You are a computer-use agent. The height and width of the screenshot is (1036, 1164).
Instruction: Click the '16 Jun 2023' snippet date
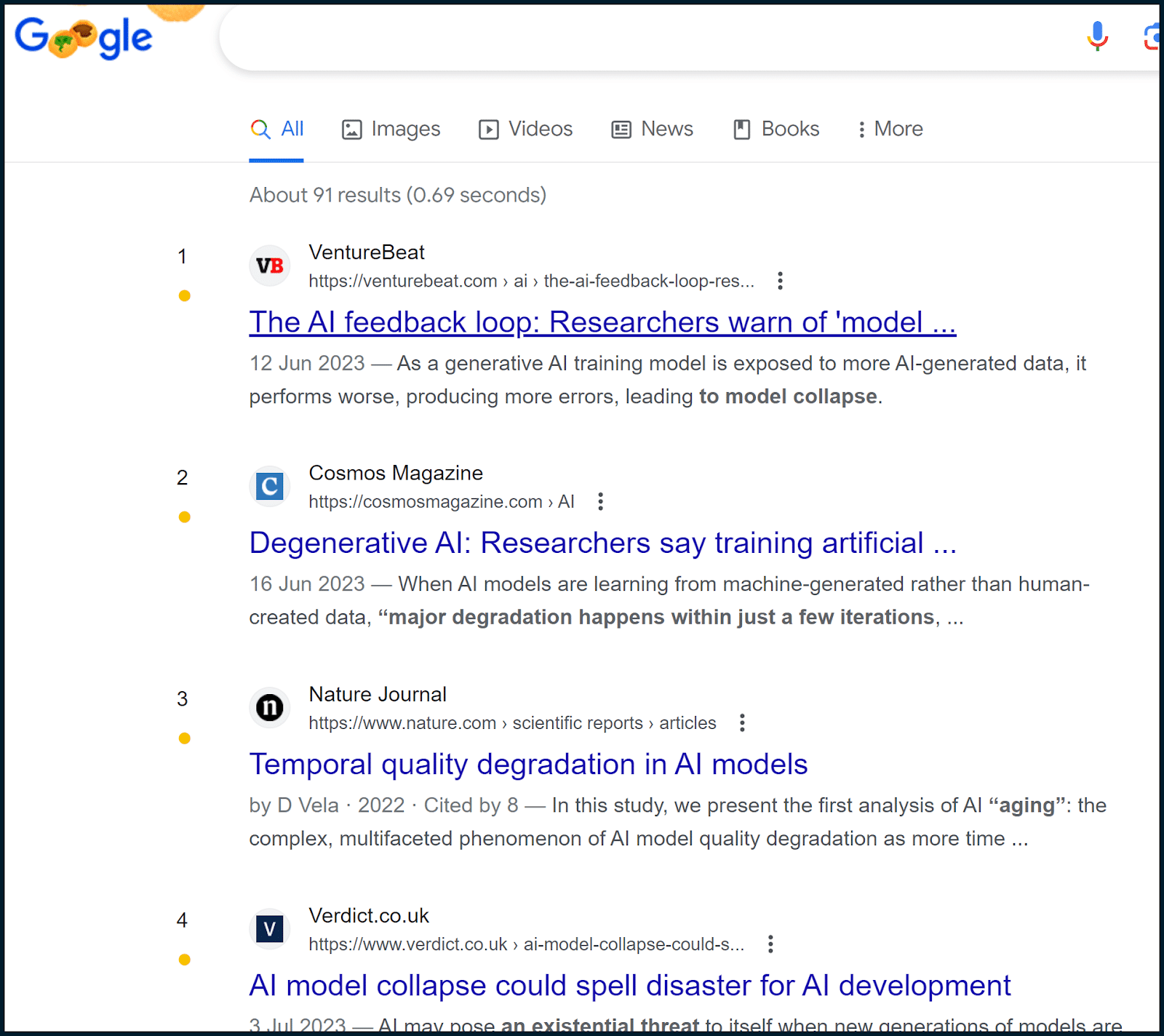point(307,583)
